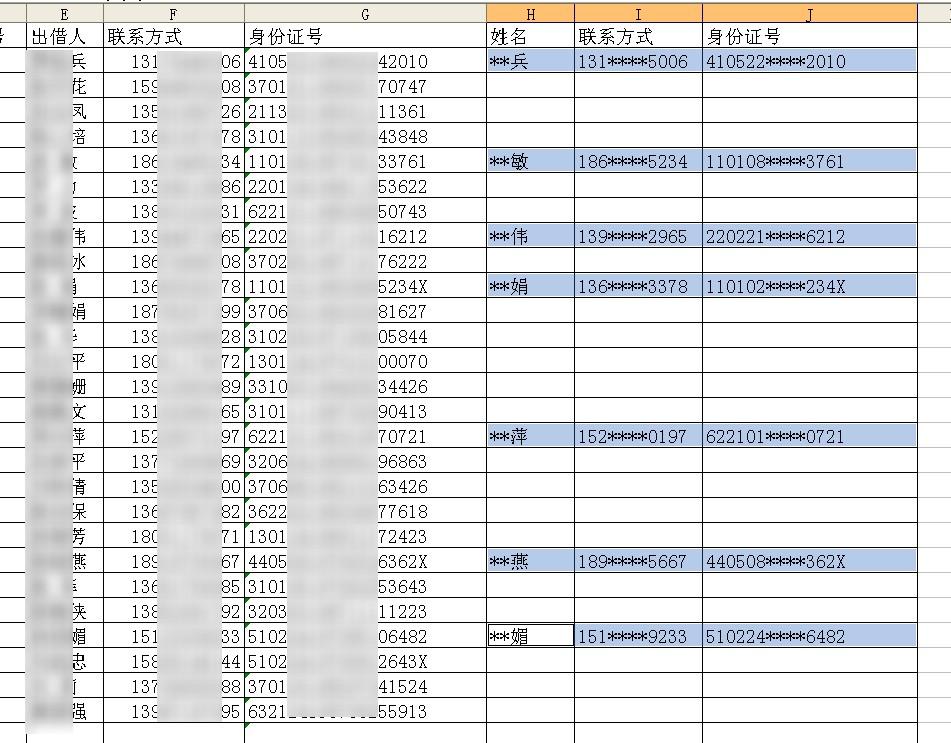
Task: Click column G cell ending in 96863
Action: [x=365, y=461]
